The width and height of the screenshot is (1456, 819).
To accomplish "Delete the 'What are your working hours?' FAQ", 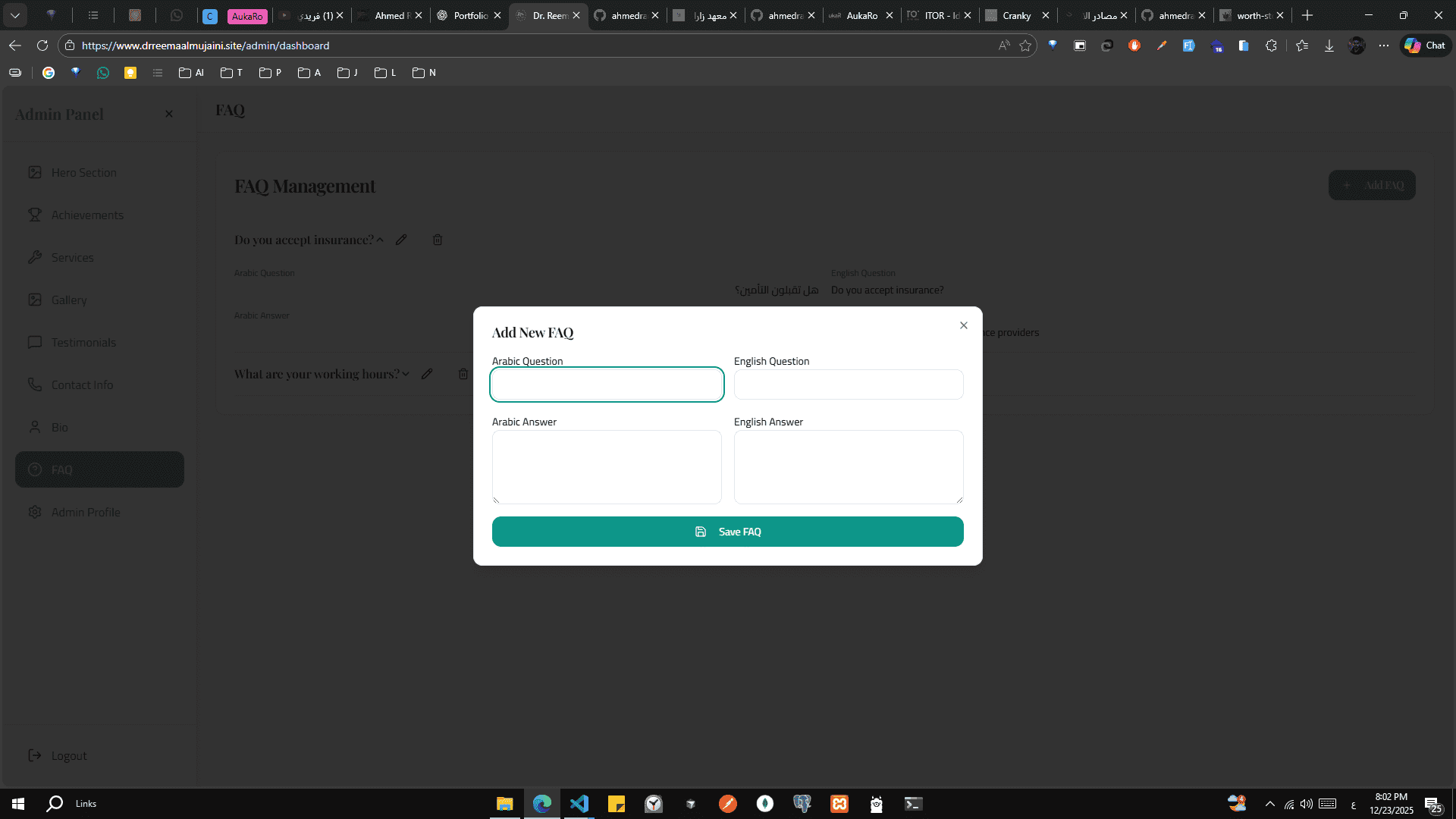I will (x=463, y=374).
